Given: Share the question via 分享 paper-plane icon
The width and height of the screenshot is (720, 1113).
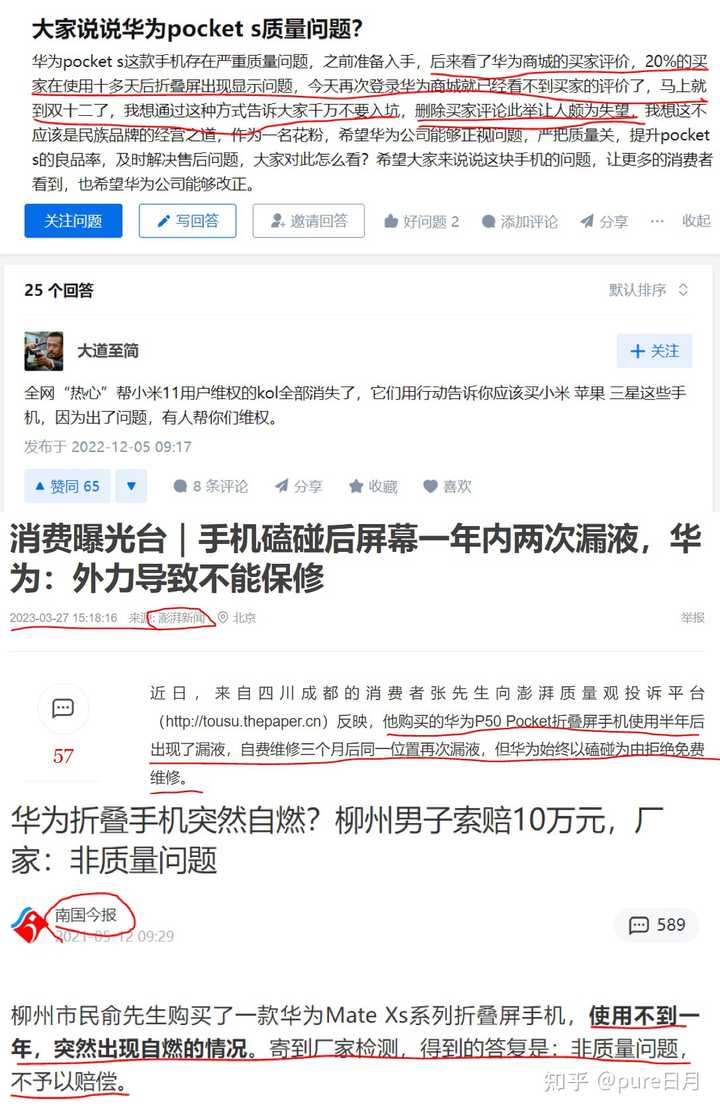Looking at the screenshot, I should pos(587,221).
